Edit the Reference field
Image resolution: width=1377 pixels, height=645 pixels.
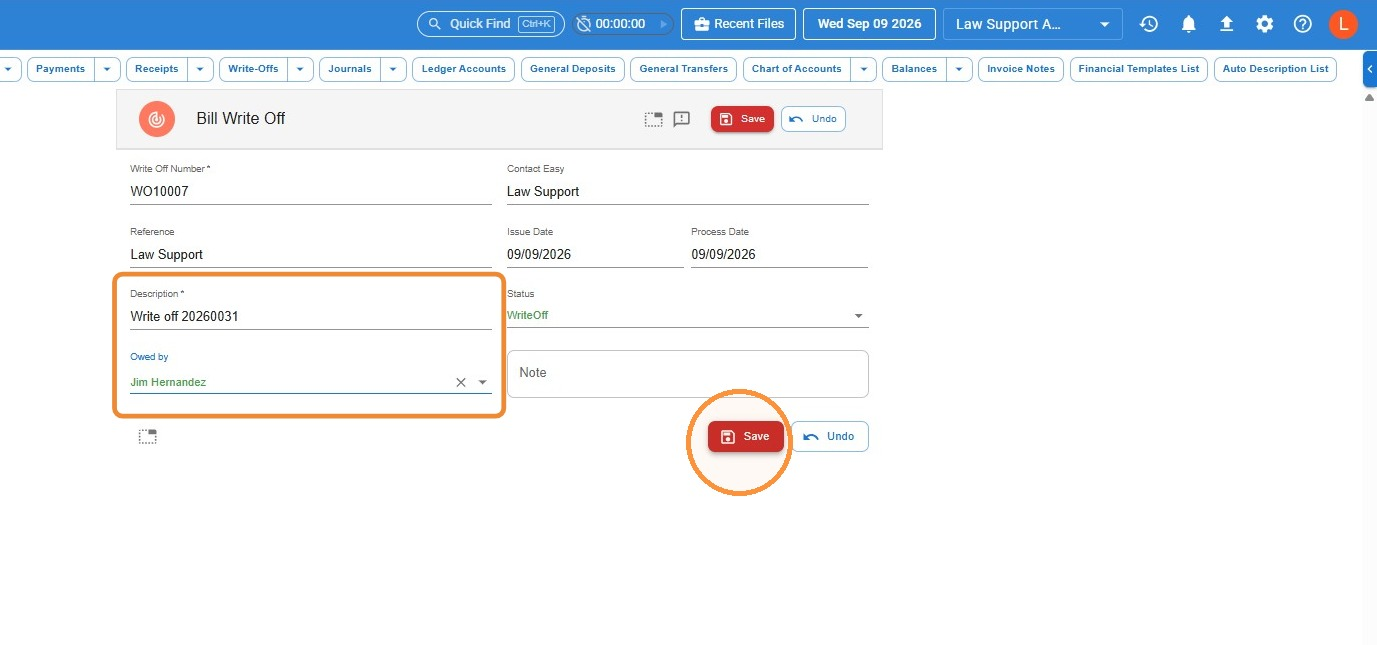point(311,254)
